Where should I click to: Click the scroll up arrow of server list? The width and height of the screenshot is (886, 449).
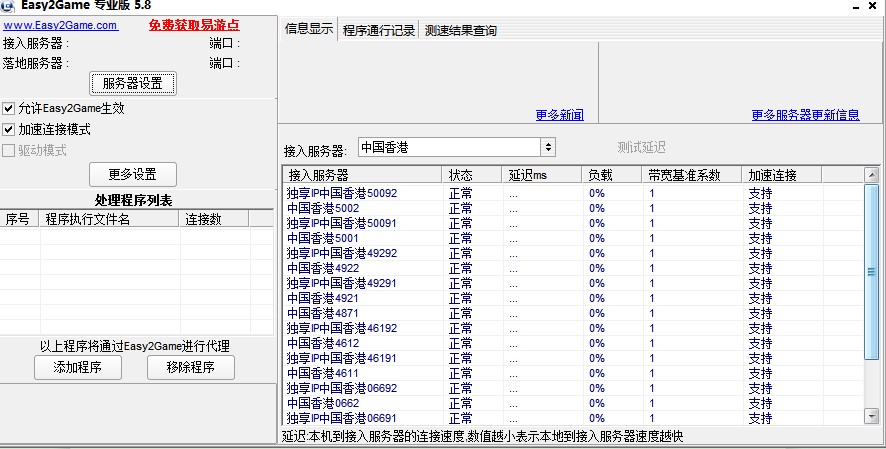(x=871, y=175)
